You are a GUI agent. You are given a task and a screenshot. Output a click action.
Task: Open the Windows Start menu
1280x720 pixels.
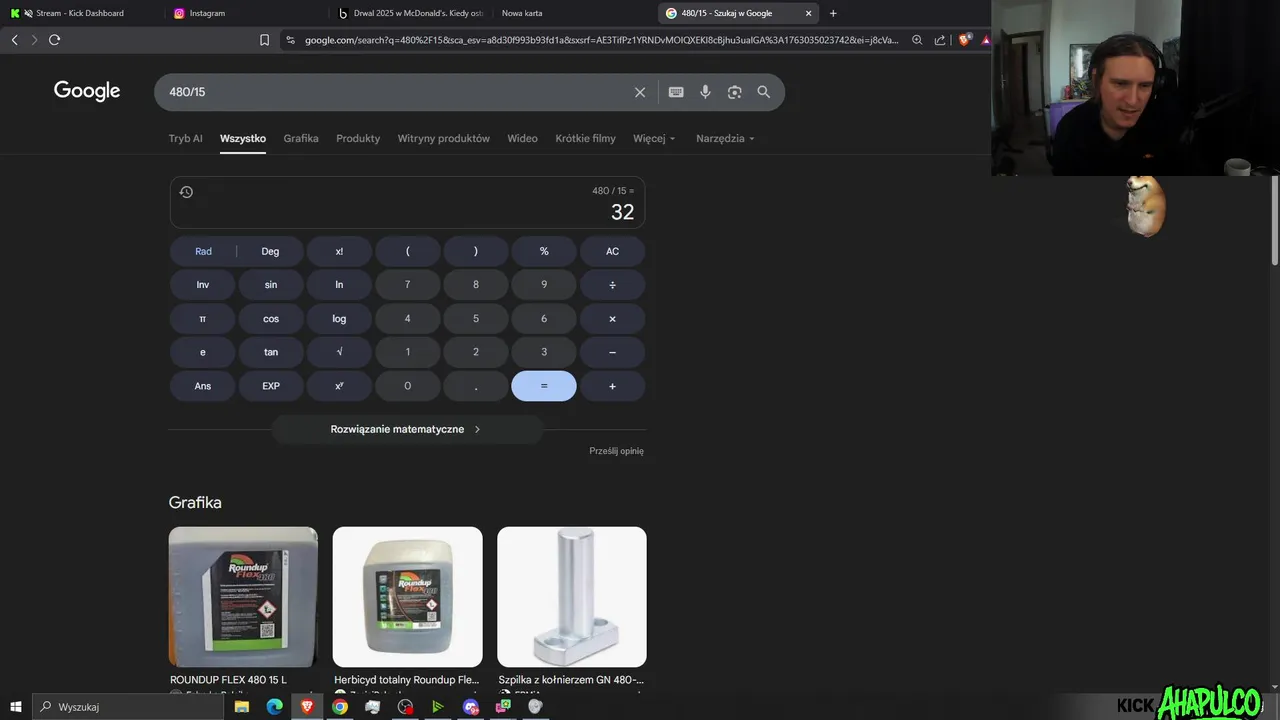click(16, 706)
